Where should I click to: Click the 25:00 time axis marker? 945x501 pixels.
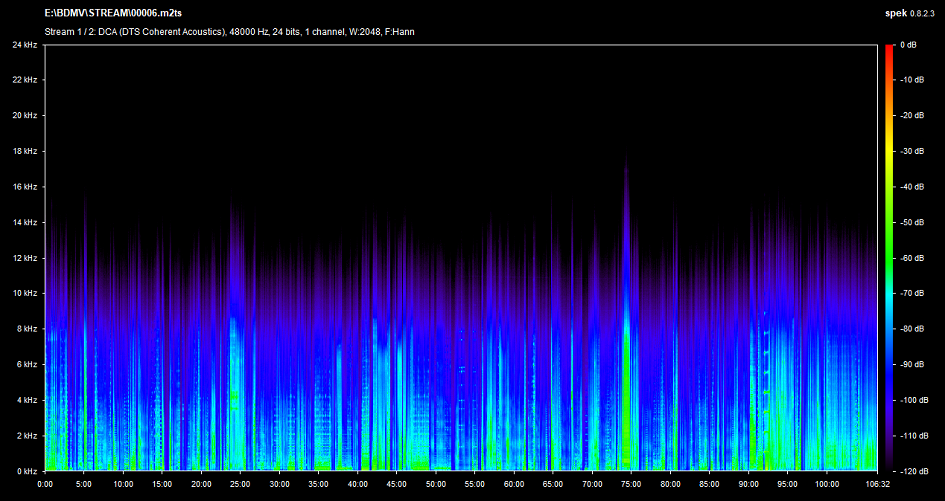click(240, 483)
